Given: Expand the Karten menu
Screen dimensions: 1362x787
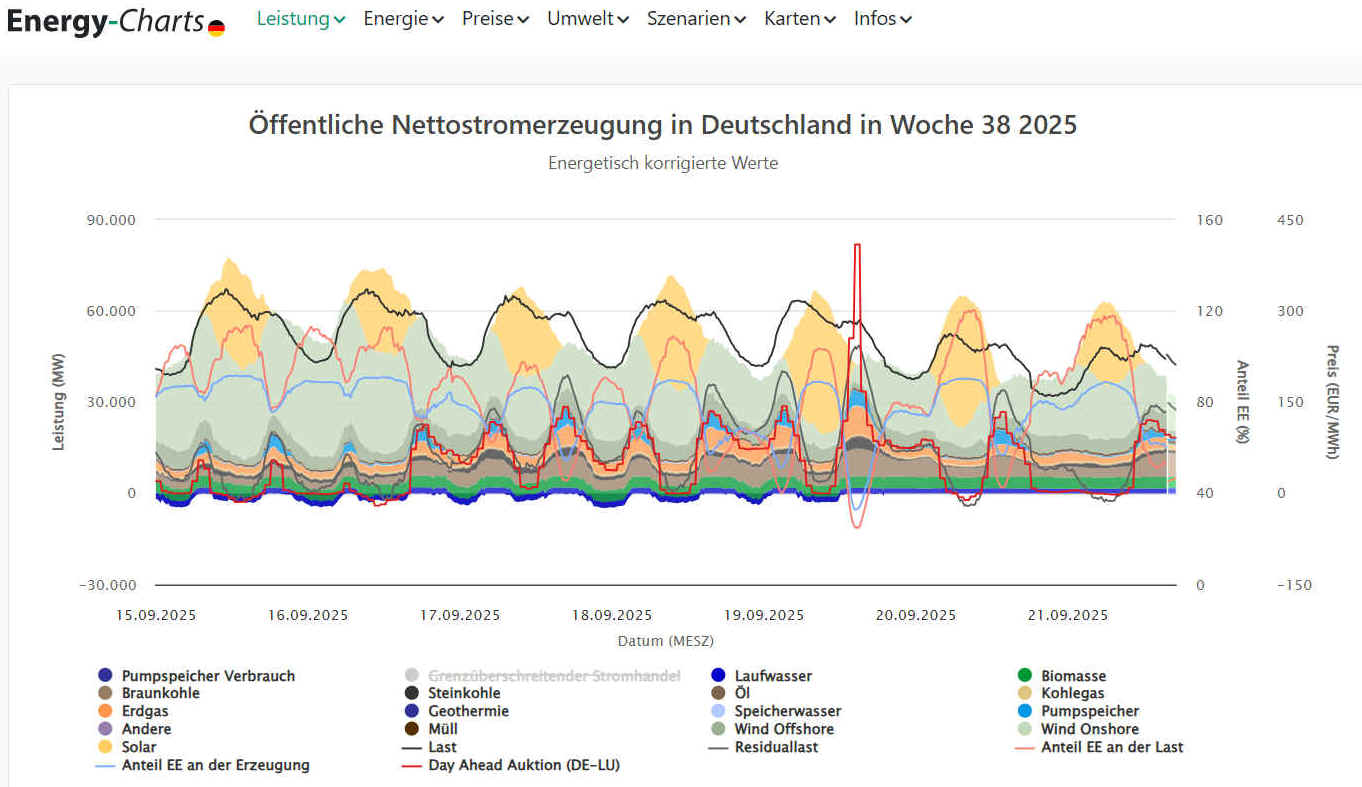Looking at the screenshot, I should point(800,19).
